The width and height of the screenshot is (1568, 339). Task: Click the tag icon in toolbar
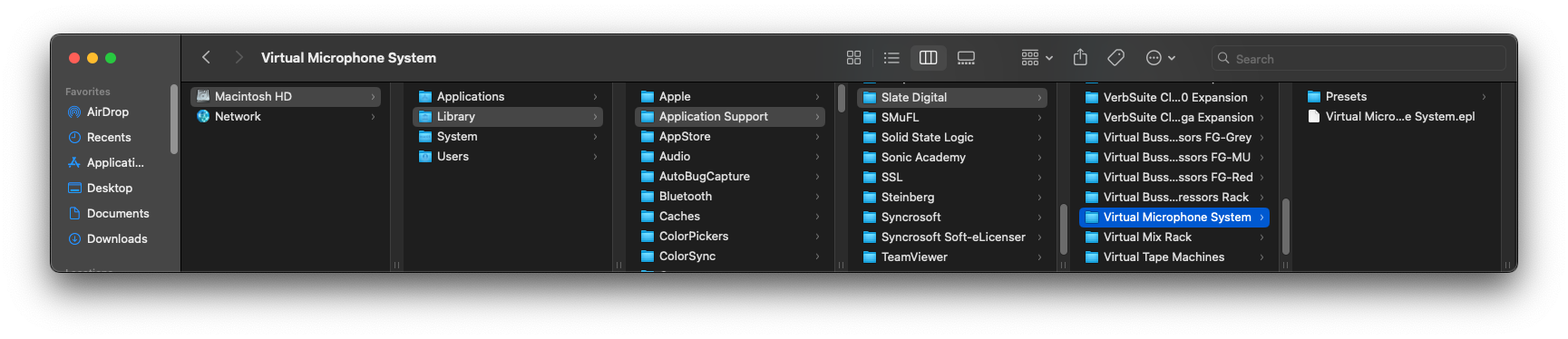pyautogui.click(x=1116, y=58)
